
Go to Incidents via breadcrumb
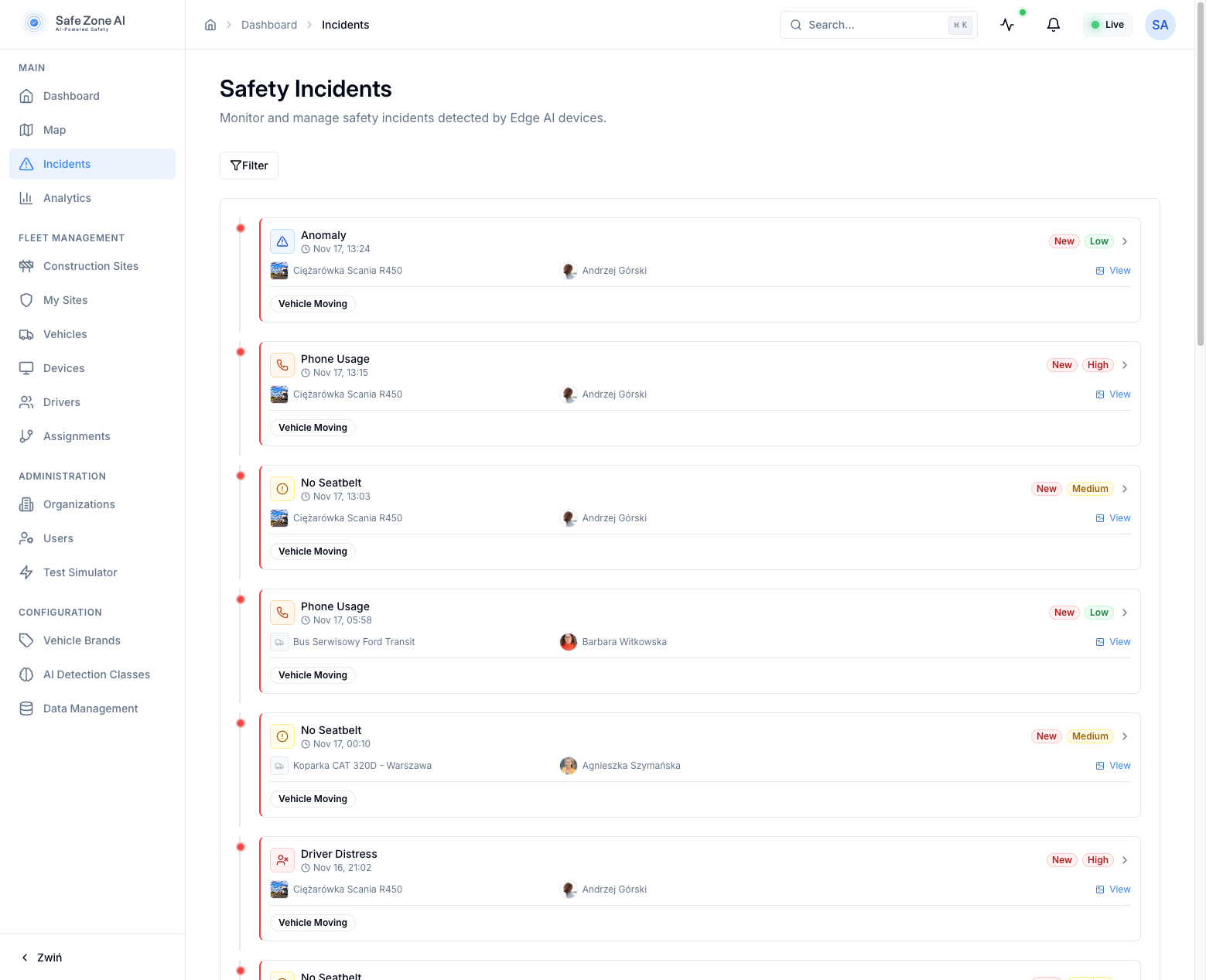(x=345, y=24)
